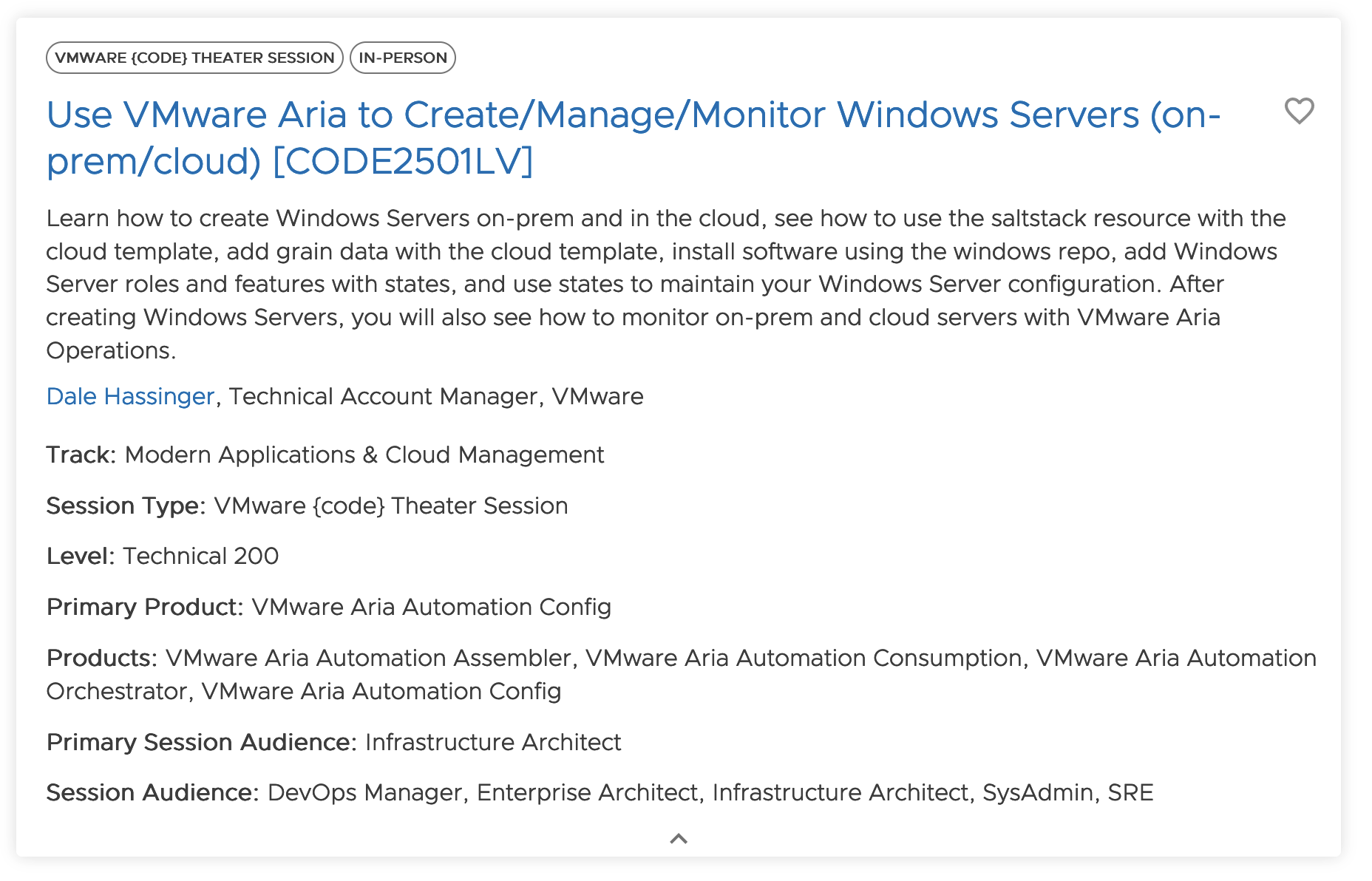The width and height of the screenshot is (1372, 881).
Task: Click the Track label
Action: pyautogui.click(x=81, y=455)
